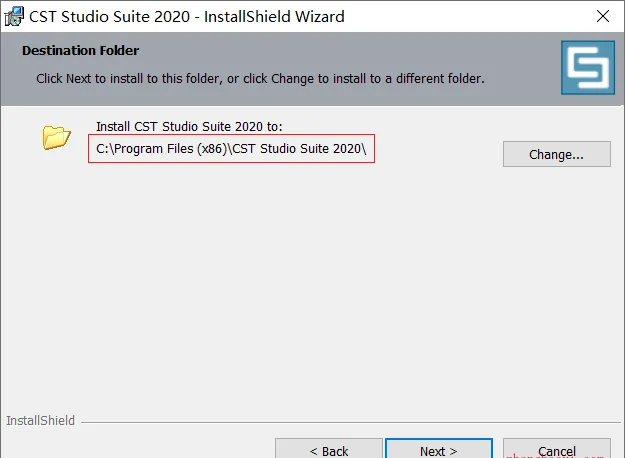
Task: Click the "Install CST Studio Suite 2020 to:" label
Action: coord(189,127)
